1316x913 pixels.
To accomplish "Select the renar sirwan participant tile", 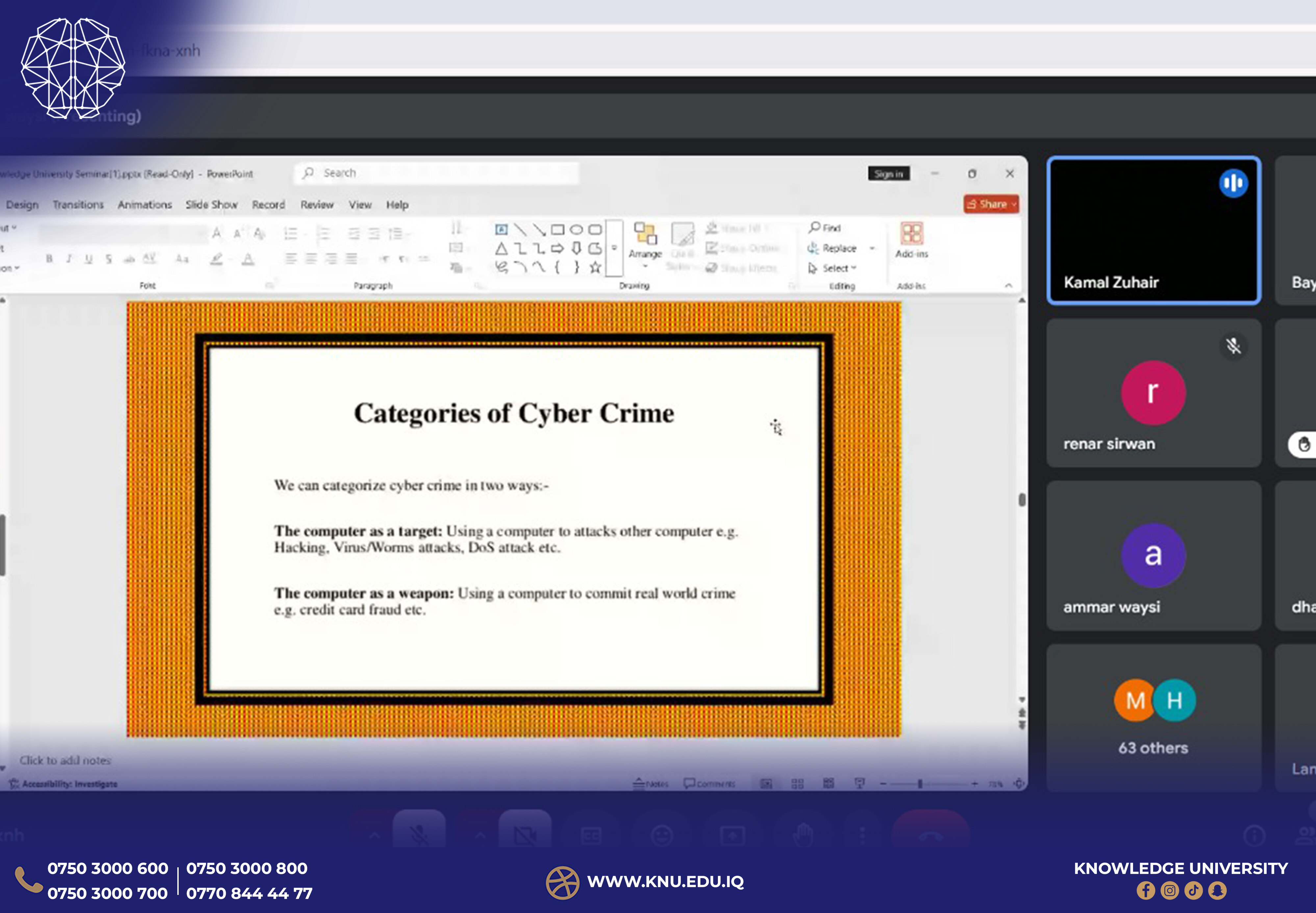I will point(1153,393).
